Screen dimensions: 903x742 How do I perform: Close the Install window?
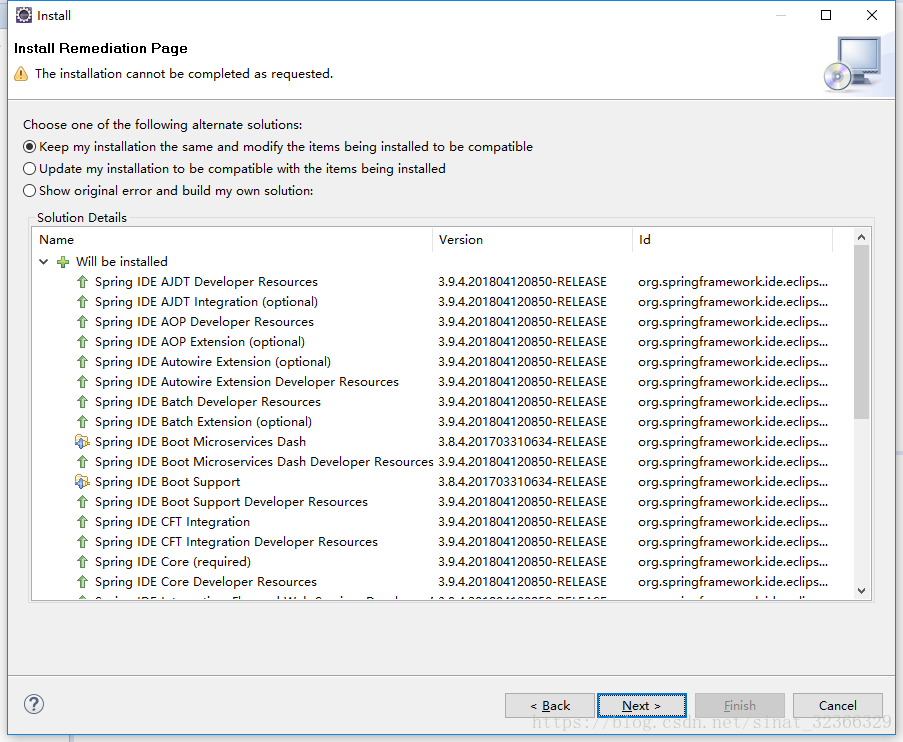click(872, 15)
